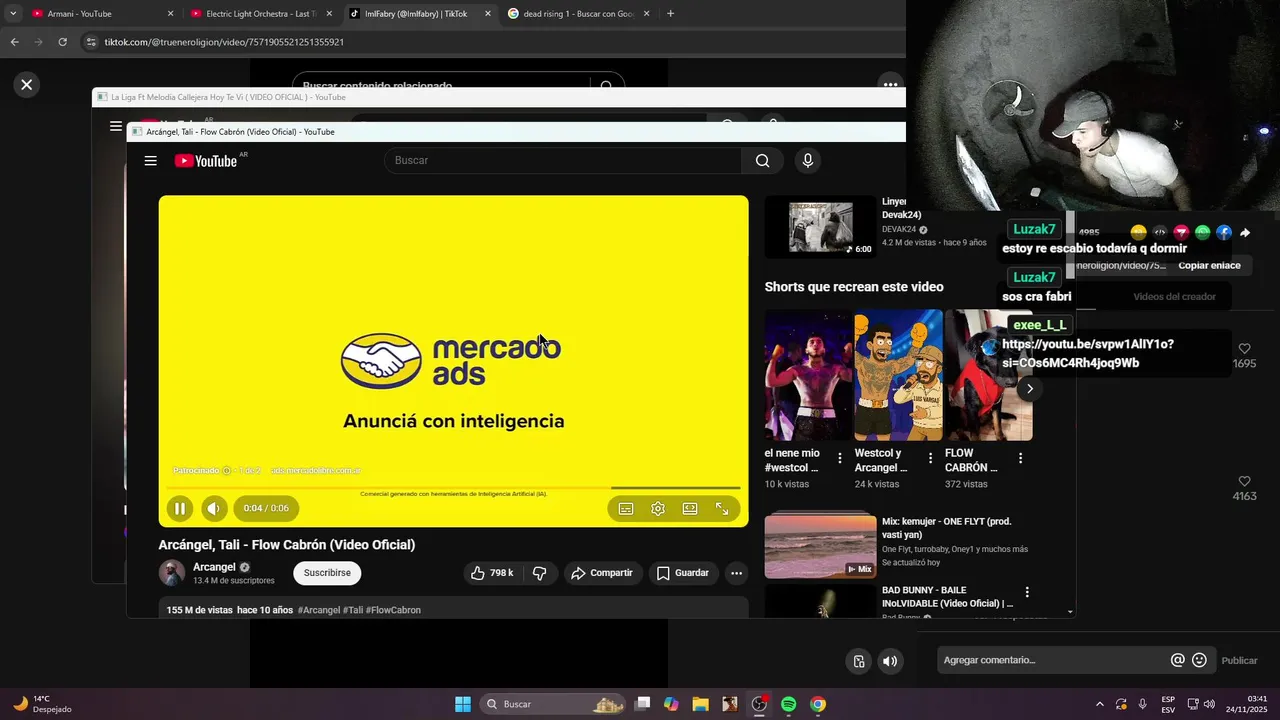Open the YouTube hamburger guide menu
The height and width of the screenshot is (720, 1280).
pyautogui.click(x=150, y=161)
